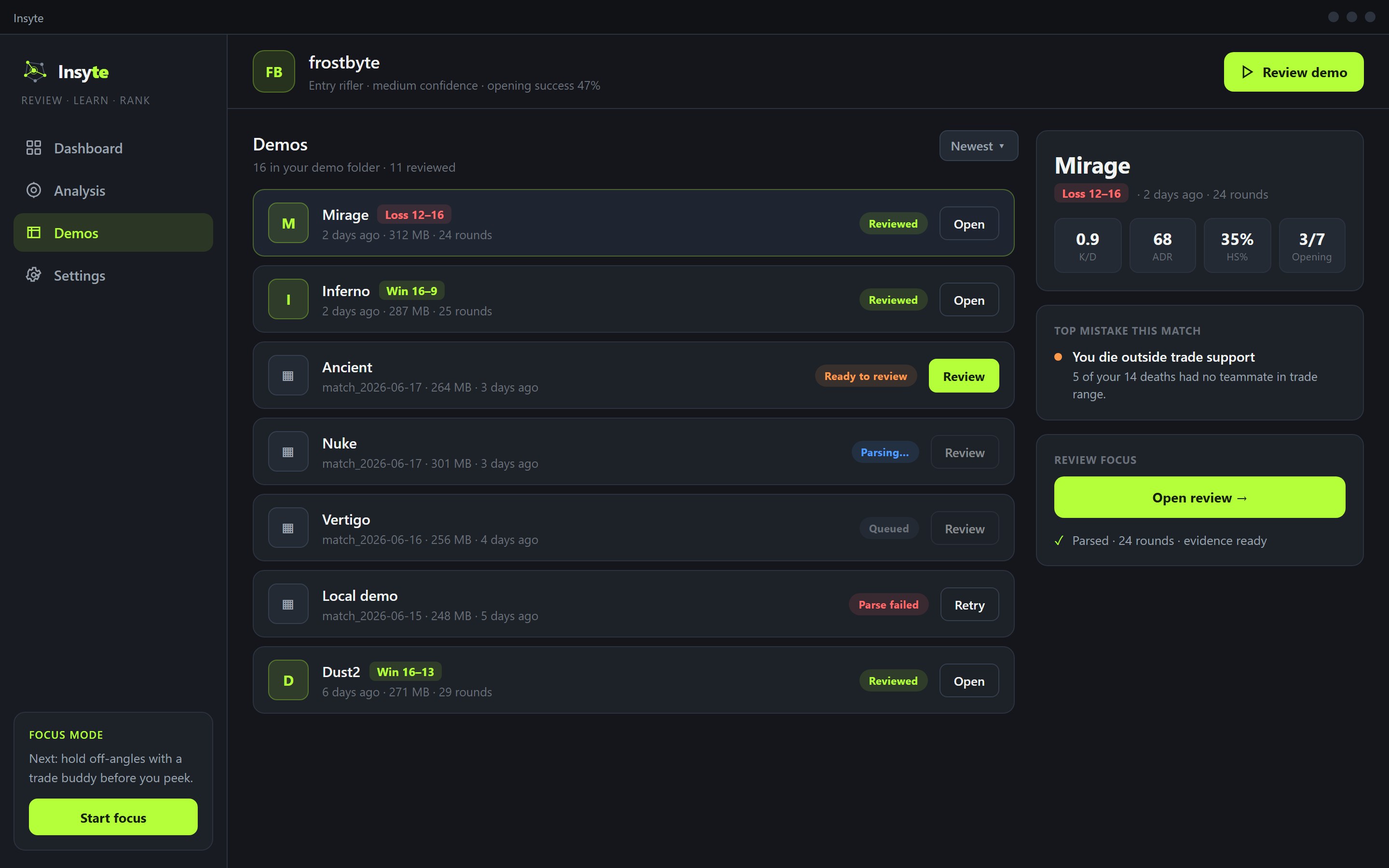Click the Open review arrow button
This screenshot has width=1389, height=868.
[1199, 497]
